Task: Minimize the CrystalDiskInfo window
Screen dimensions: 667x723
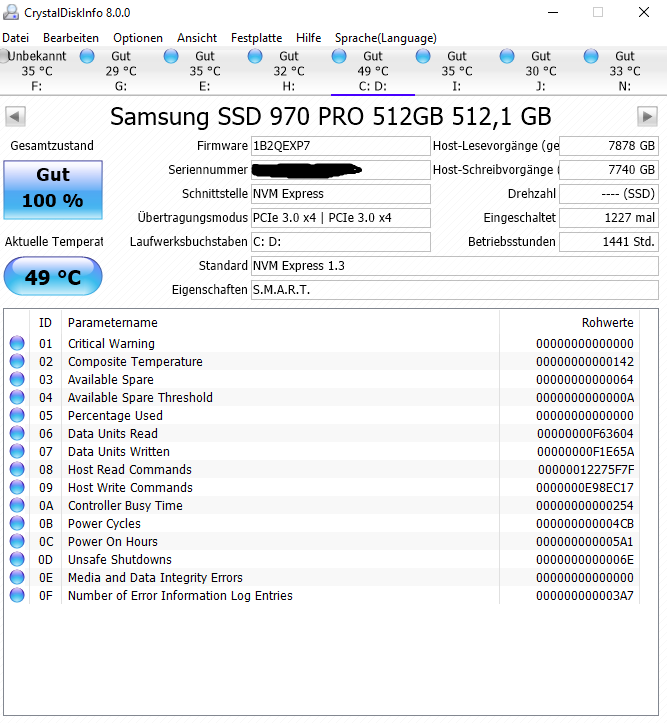Action: point(553,12)
